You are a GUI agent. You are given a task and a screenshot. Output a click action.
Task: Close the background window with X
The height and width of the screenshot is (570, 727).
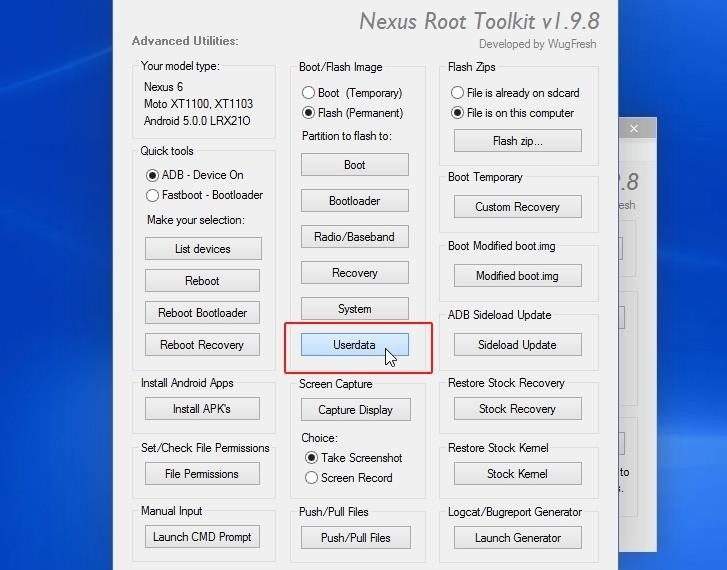tap(634, 128)
